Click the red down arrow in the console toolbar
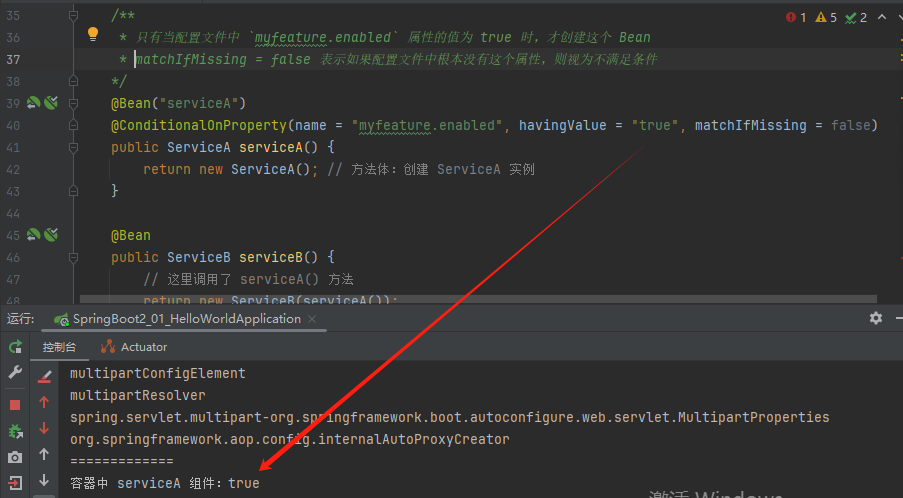This screenshot has width=903, height=498. (44, 428)
